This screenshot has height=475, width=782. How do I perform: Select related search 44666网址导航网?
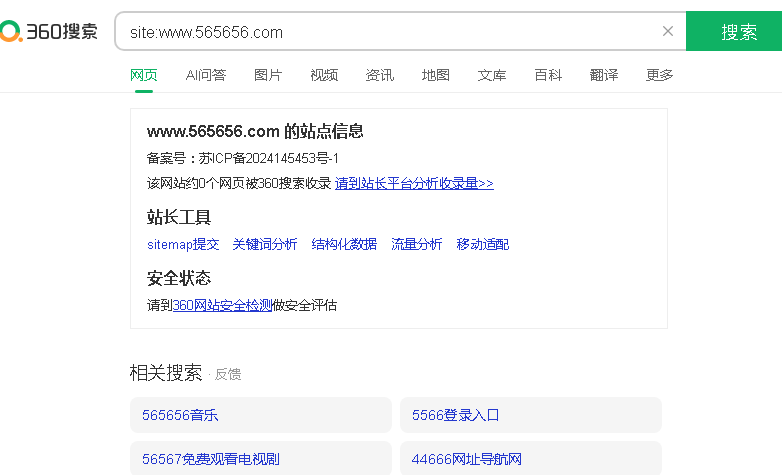[x=531, y=459]
